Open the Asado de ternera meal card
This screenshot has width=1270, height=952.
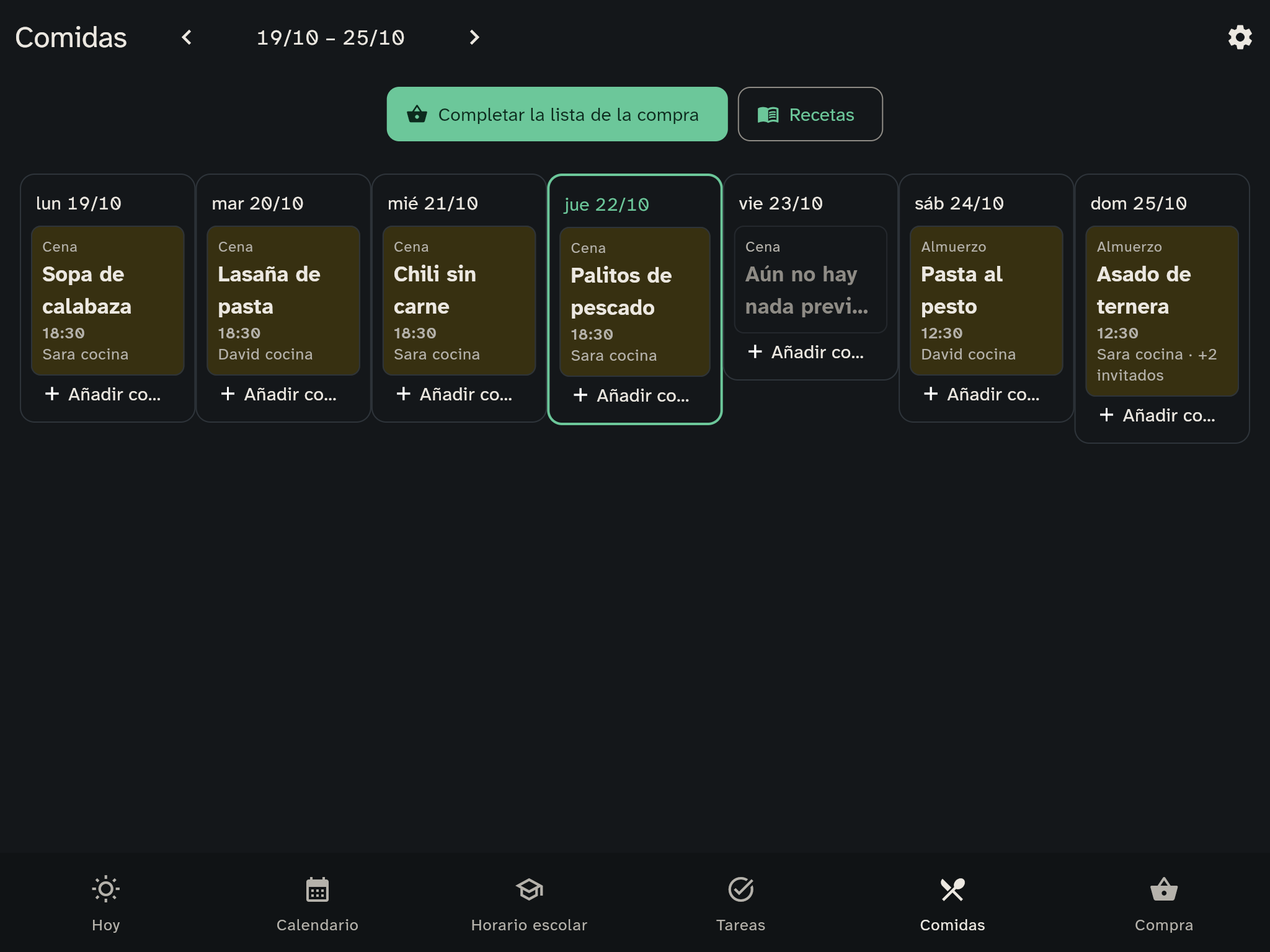[1162, 311]
